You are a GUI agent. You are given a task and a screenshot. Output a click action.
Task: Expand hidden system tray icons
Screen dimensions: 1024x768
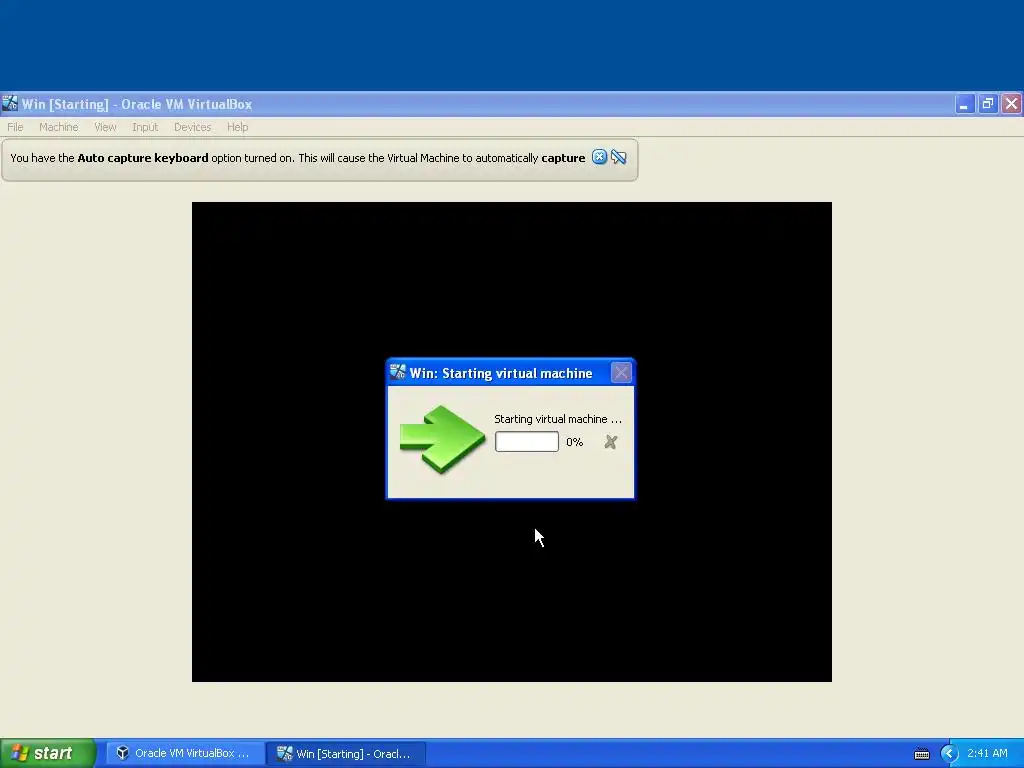(949, 753)
